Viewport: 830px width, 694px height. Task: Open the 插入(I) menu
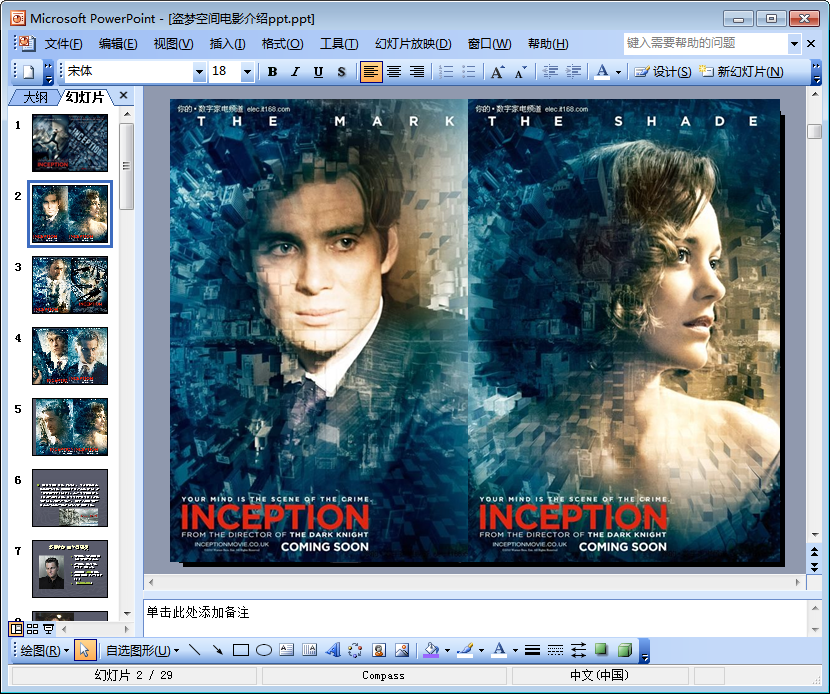click(x=227, y=43)
